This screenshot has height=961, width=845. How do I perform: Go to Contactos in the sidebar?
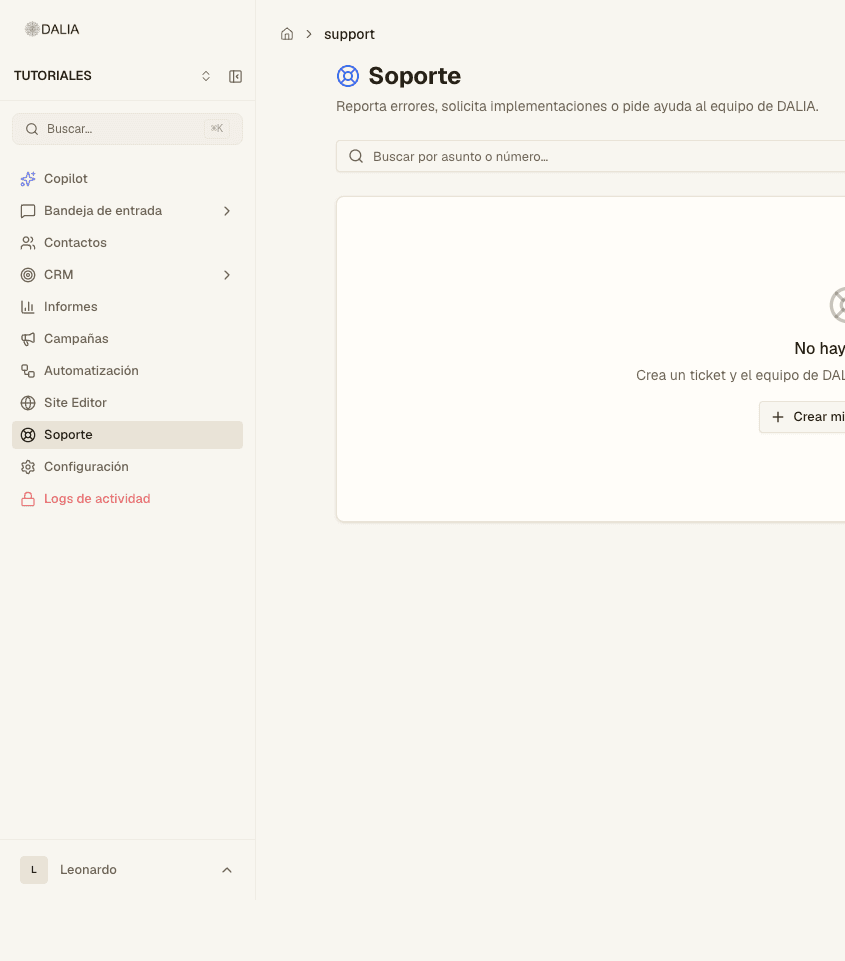pyautogui.click(x=127, y=243)
